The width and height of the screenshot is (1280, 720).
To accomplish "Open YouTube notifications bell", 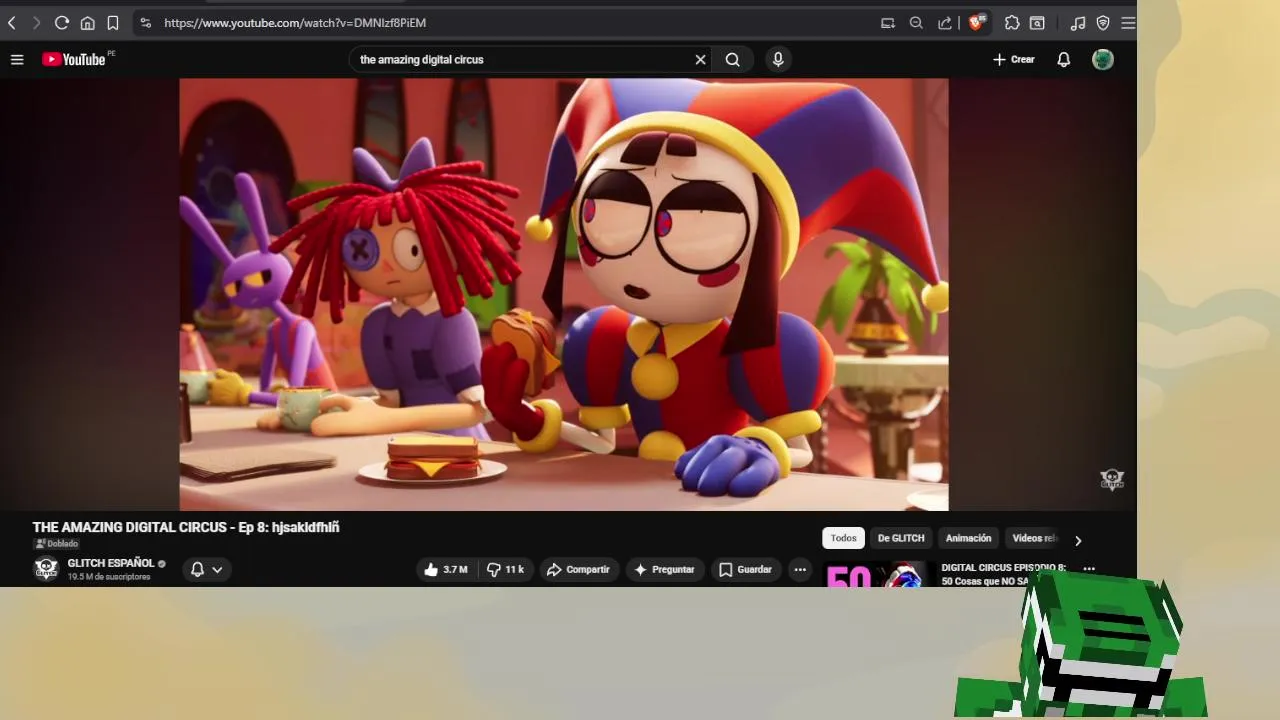I will pyautogui.click(x=1064, y=60).
